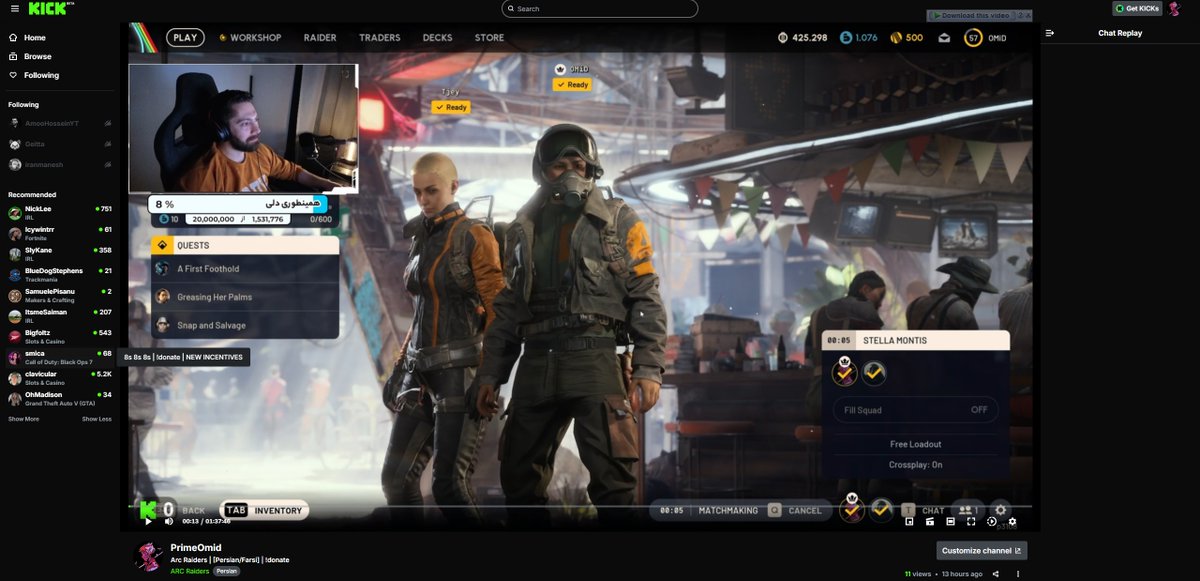Focus the Search field at the top
This screenshot has width=1200, height=581.
coord(599,9)
